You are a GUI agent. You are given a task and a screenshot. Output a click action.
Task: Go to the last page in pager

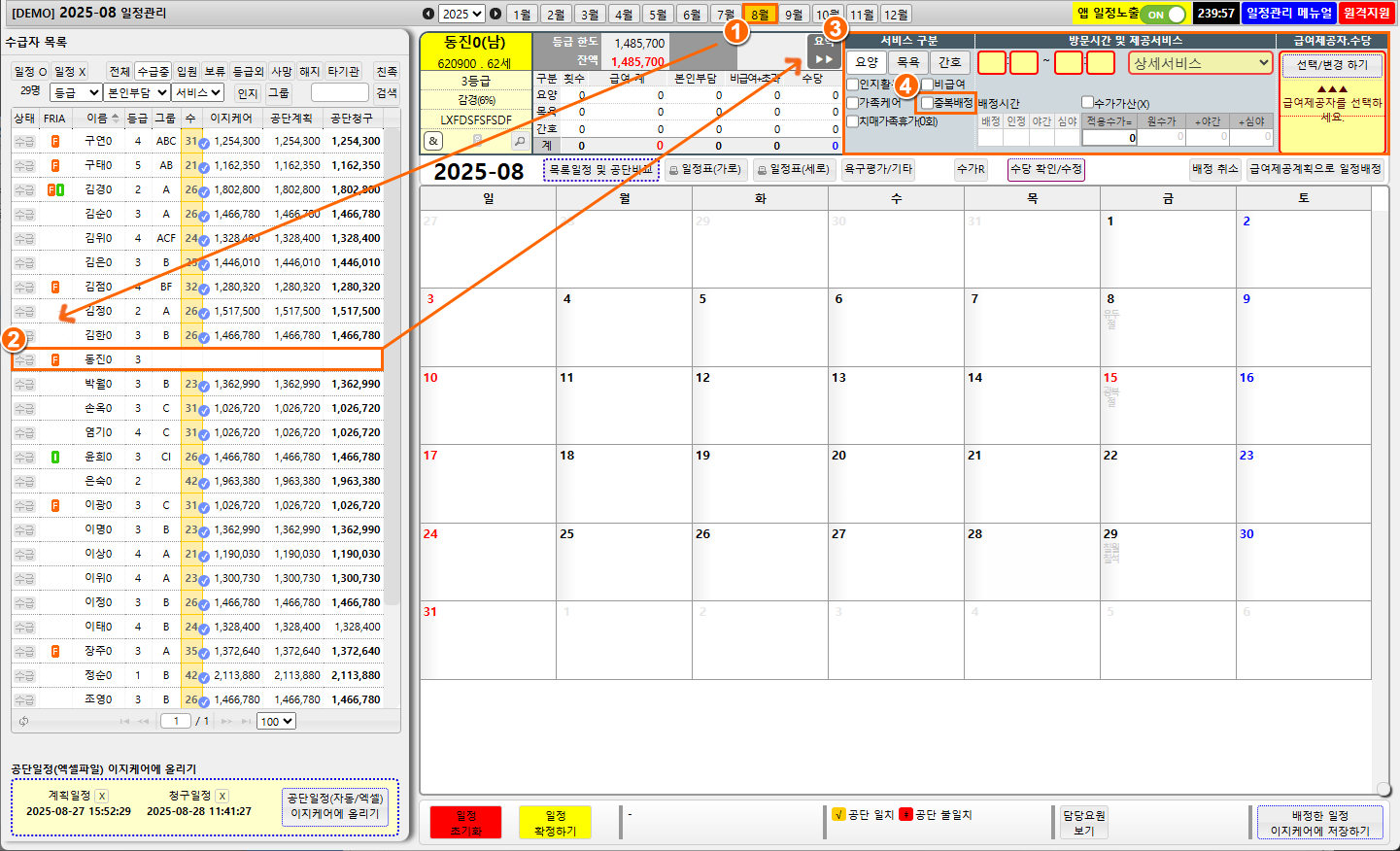tap(248, 721)
